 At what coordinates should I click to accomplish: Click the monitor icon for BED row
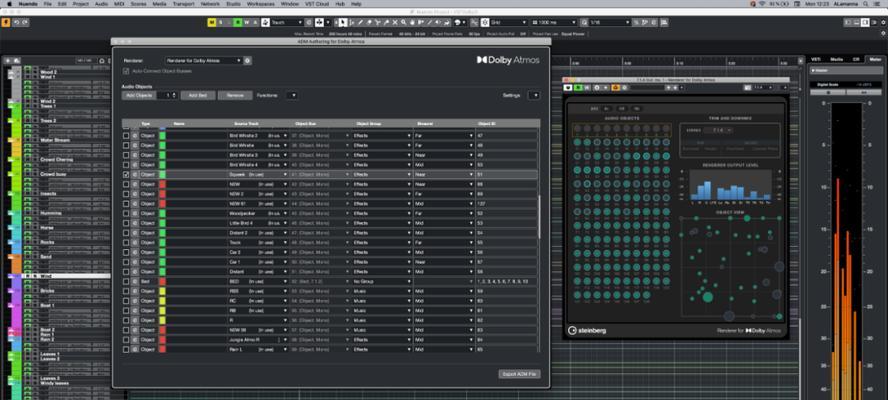tap(135, 281)
